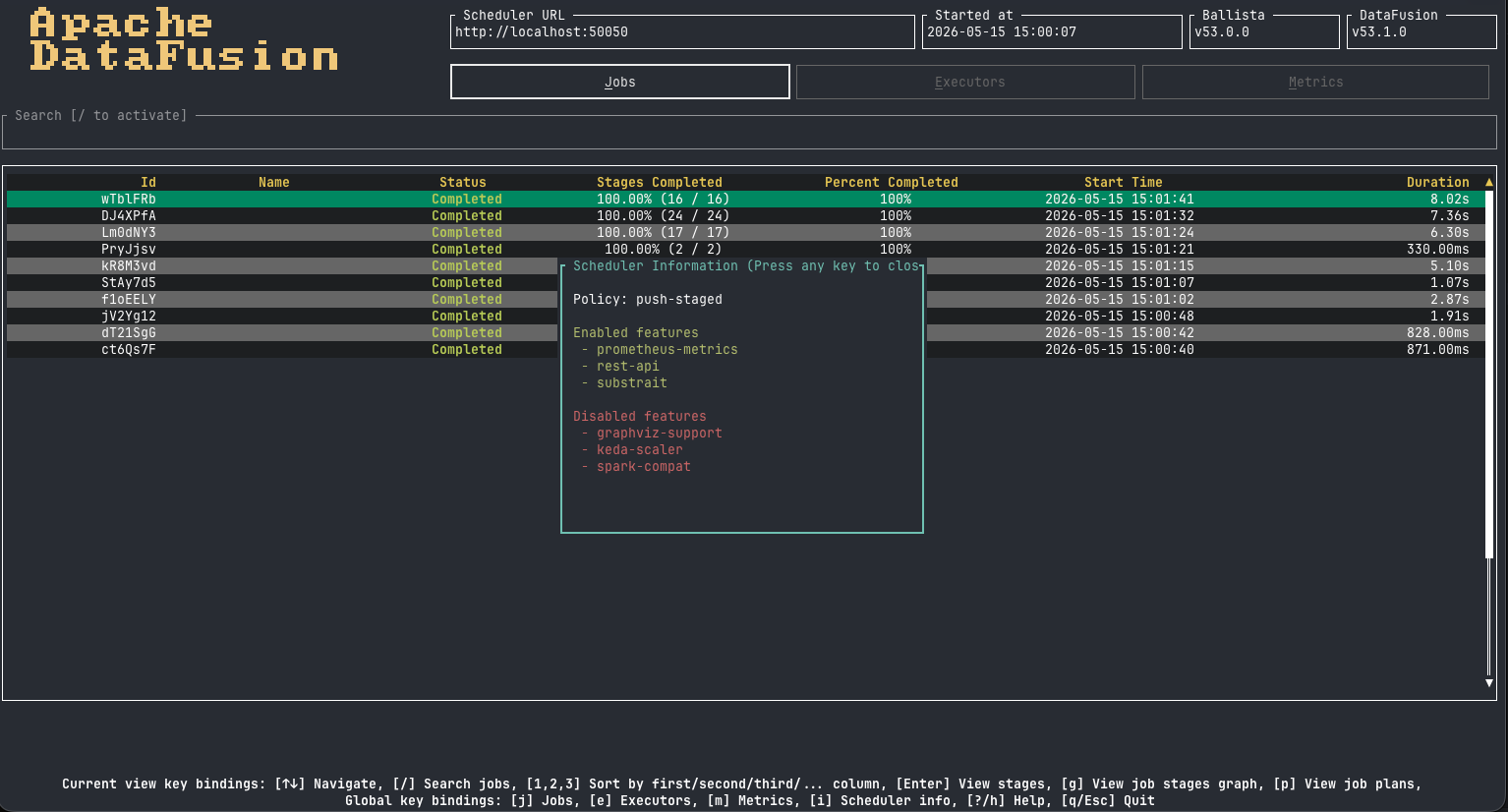Click stages value 100.00% (17 / 17)

(664, 232)
